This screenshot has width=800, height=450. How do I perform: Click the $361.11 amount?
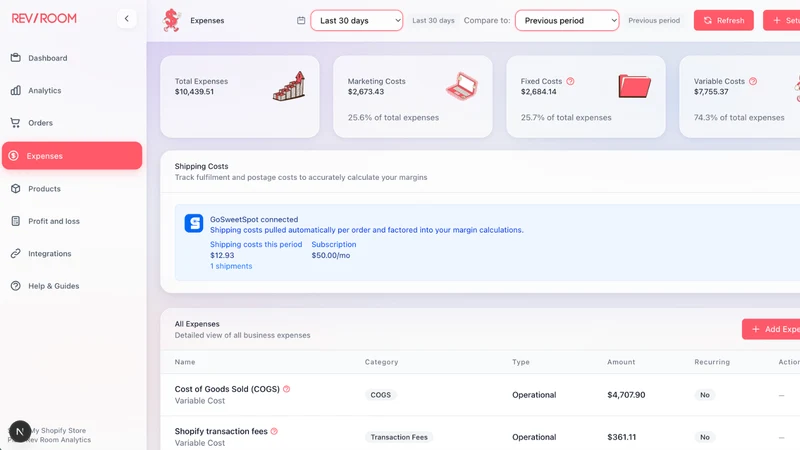[621, 437]
